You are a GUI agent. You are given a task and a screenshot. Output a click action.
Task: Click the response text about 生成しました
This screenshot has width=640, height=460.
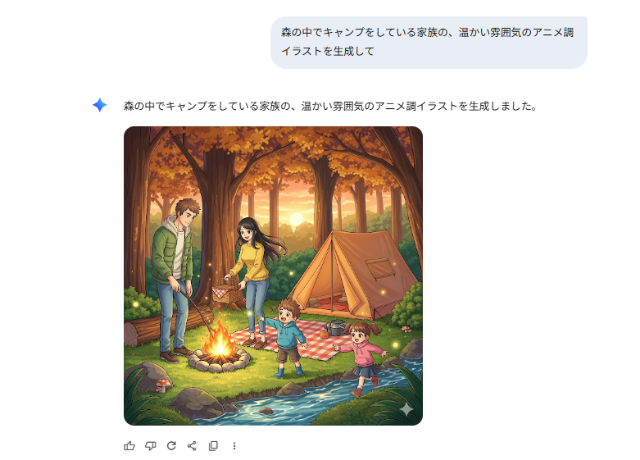[330, 106]
